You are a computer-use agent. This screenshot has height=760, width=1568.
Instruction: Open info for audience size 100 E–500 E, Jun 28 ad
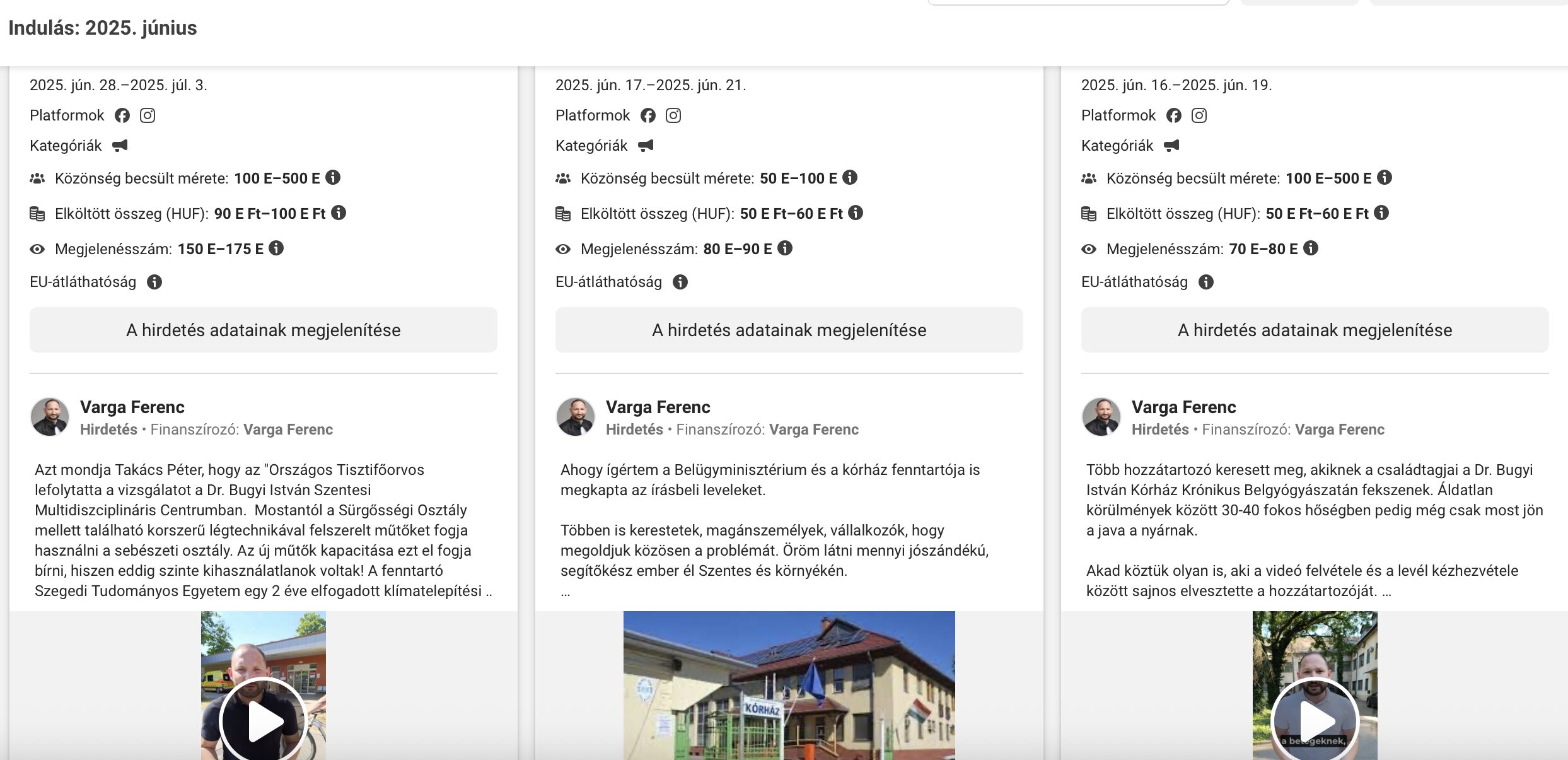(x=333, y=177)
